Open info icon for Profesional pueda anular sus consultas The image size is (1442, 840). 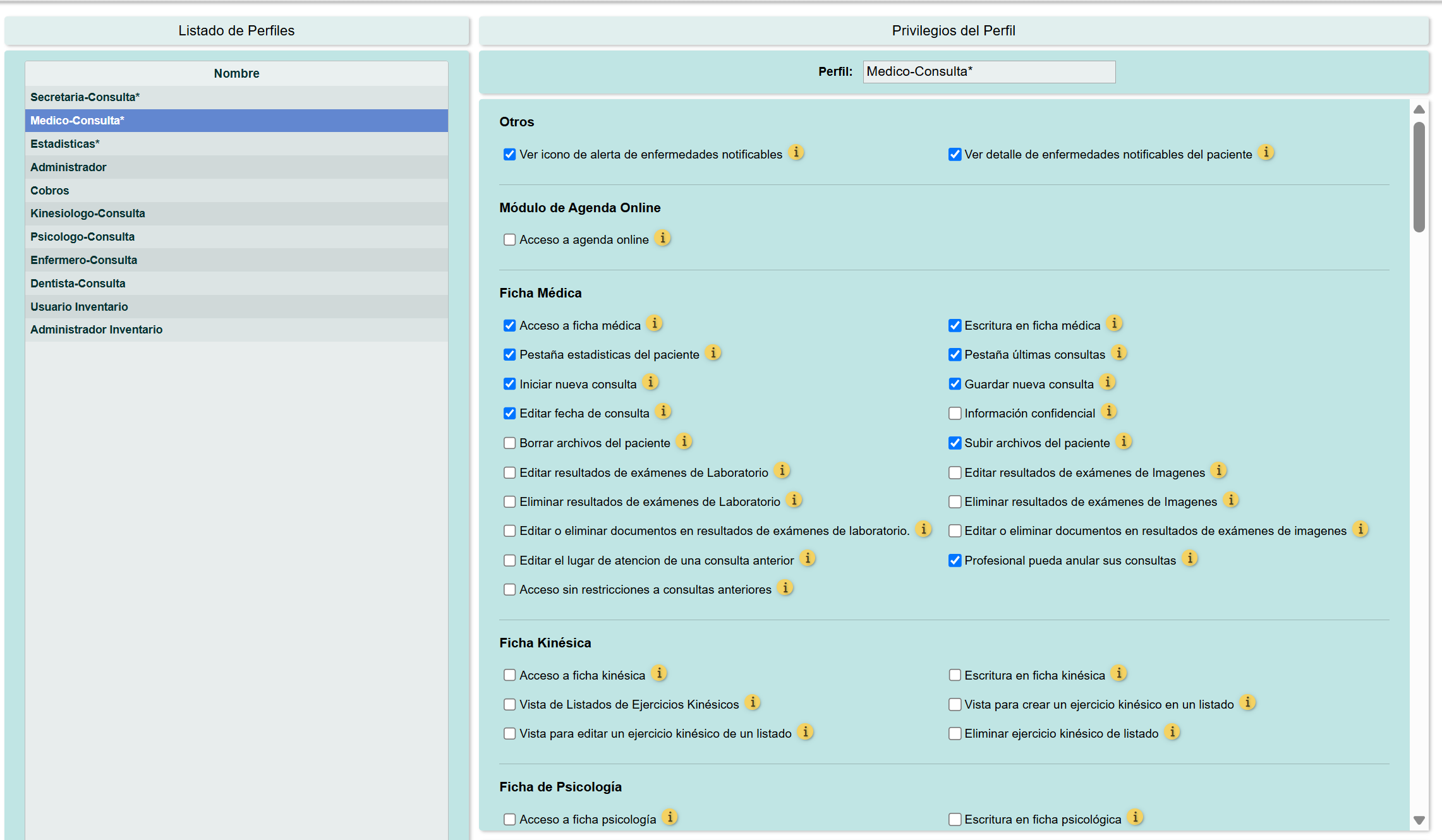pyautogui.click(x=1190, y=558)
